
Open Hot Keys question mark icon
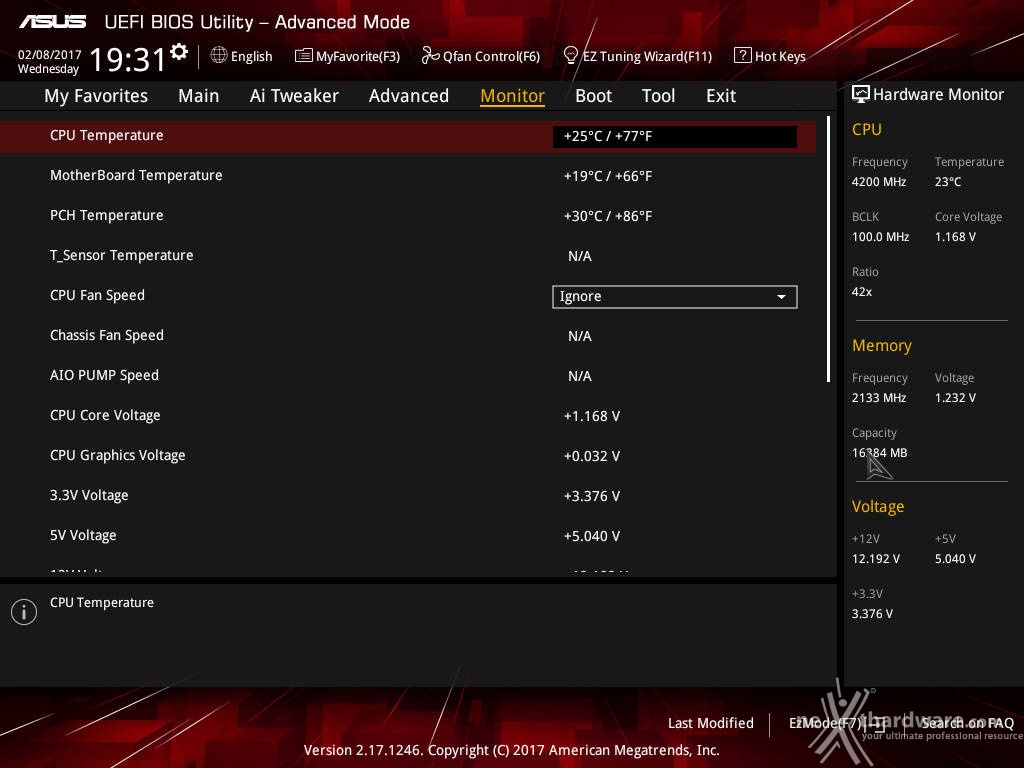point(743,56)
